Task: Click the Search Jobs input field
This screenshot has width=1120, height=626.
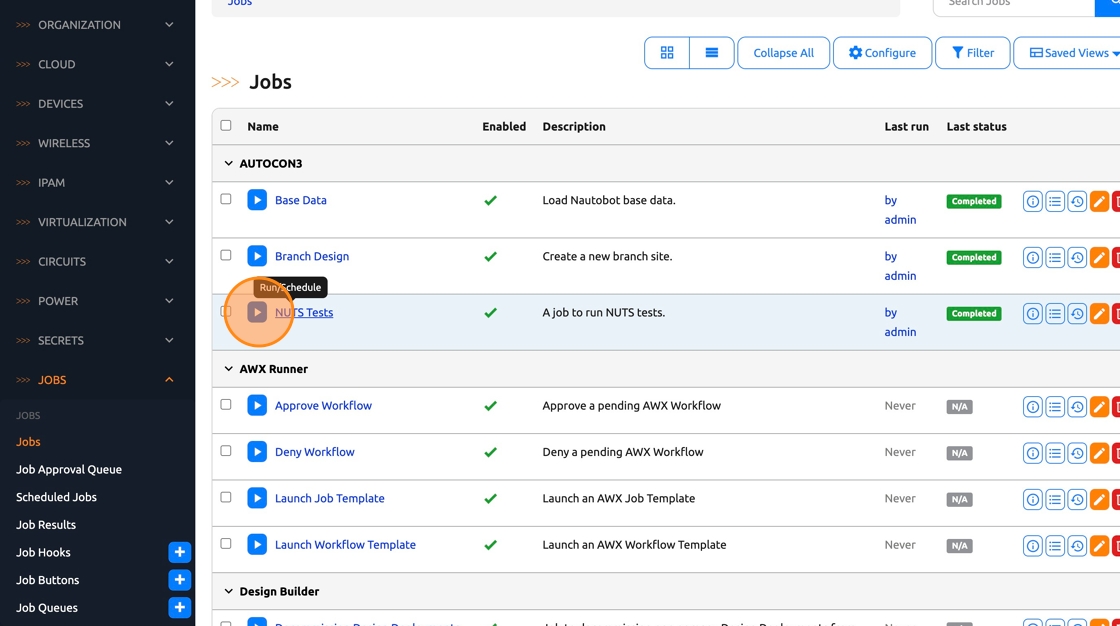Action: pos(1013,4)
